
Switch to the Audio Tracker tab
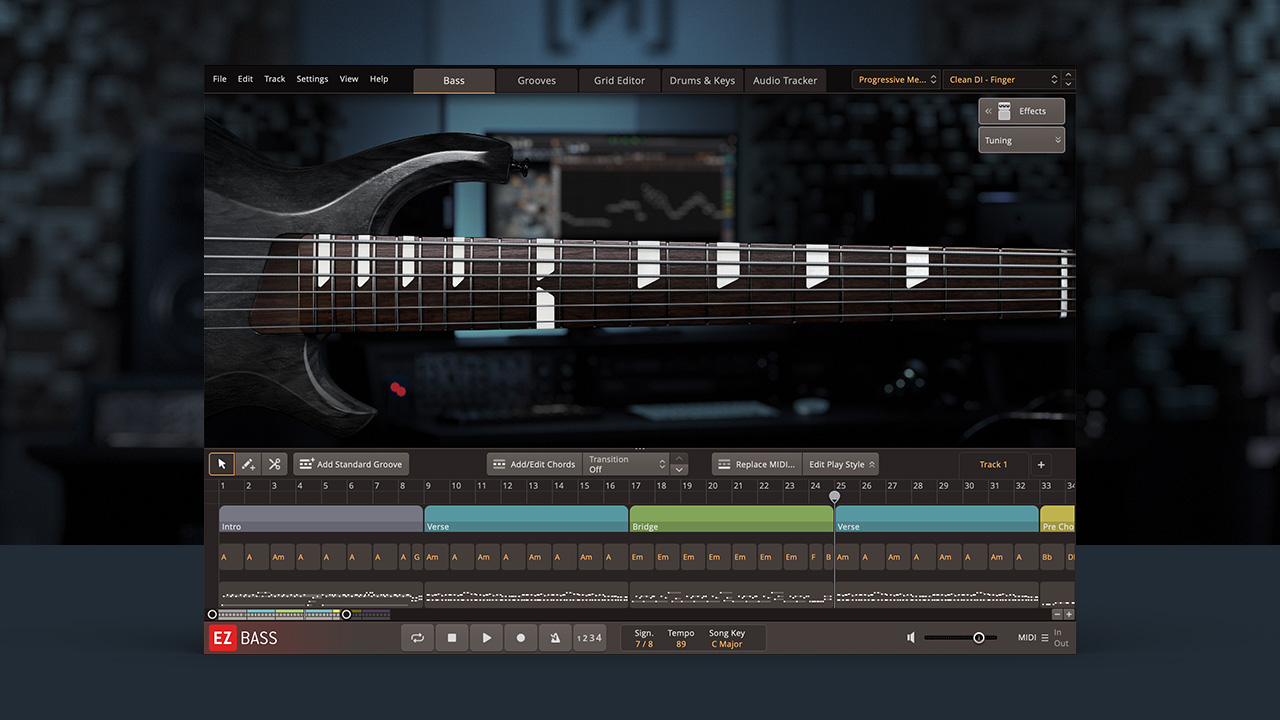[785, 81]
